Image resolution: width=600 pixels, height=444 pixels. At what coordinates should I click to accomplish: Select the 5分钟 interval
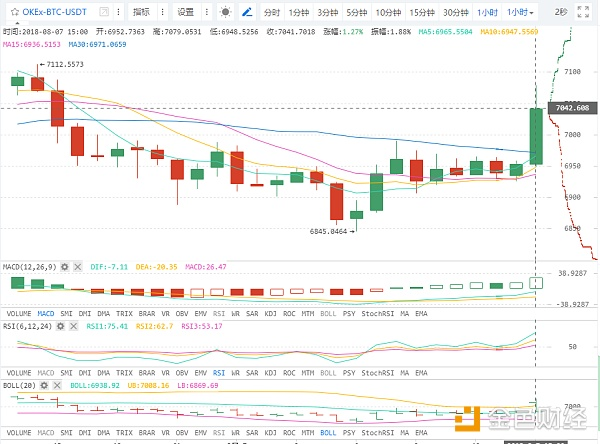pos(357,13)
